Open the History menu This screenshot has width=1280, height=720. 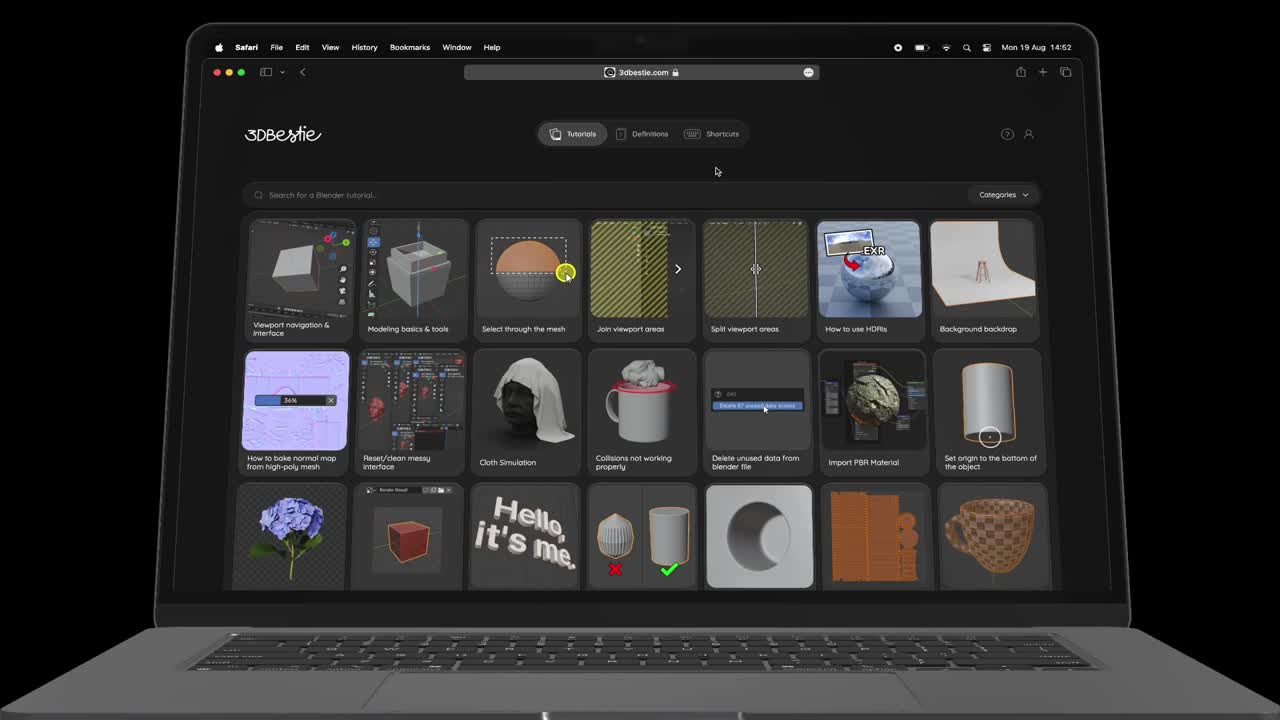(x=364, y=47)
